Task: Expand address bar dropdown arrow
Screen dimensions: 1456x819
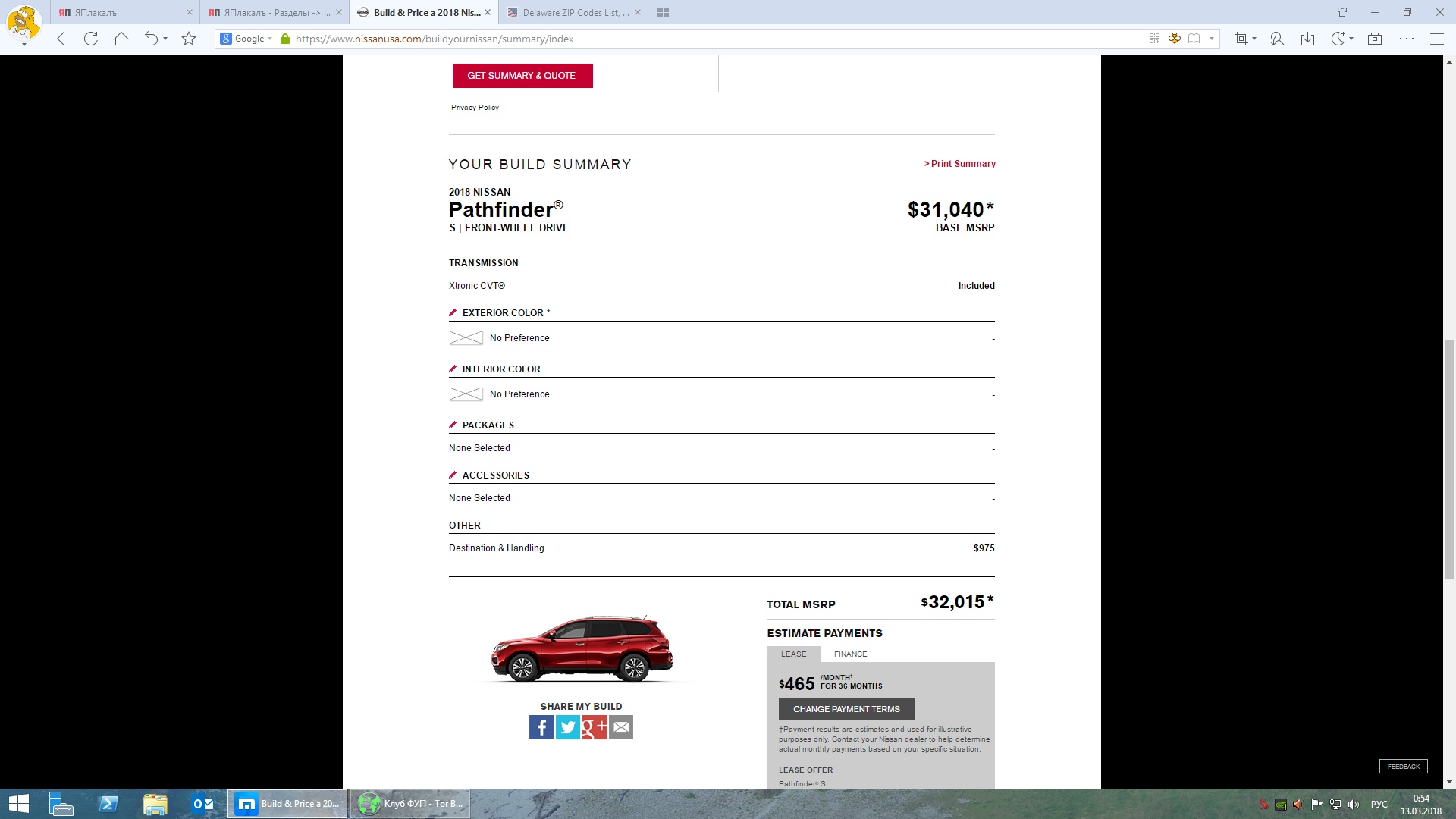Action: pos(1212,39)
